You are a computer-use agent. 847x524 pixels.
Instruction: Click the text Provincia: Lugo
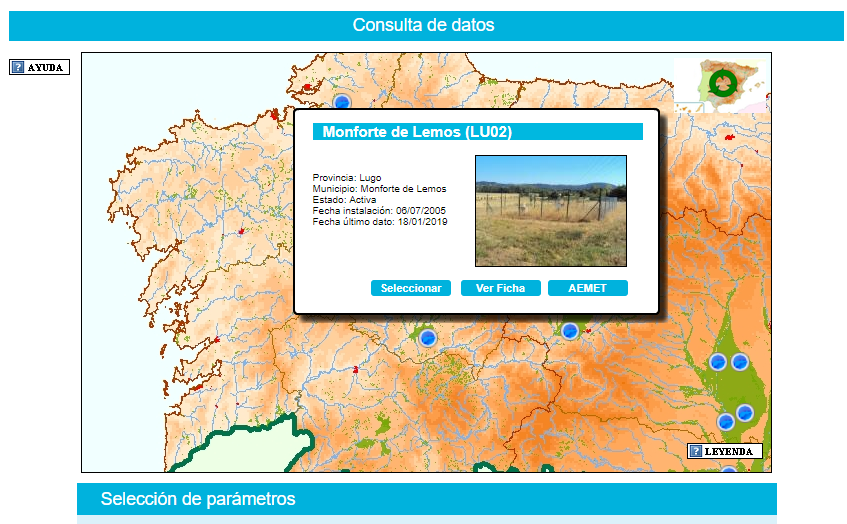347,178
